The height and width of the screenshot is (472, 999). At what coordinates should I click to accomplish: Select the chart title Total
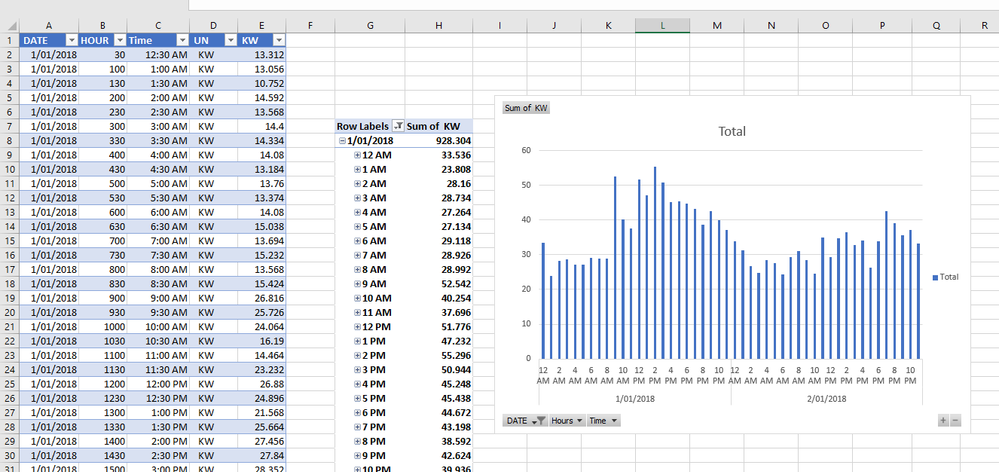pyautogui.click(x=732, y=131)
